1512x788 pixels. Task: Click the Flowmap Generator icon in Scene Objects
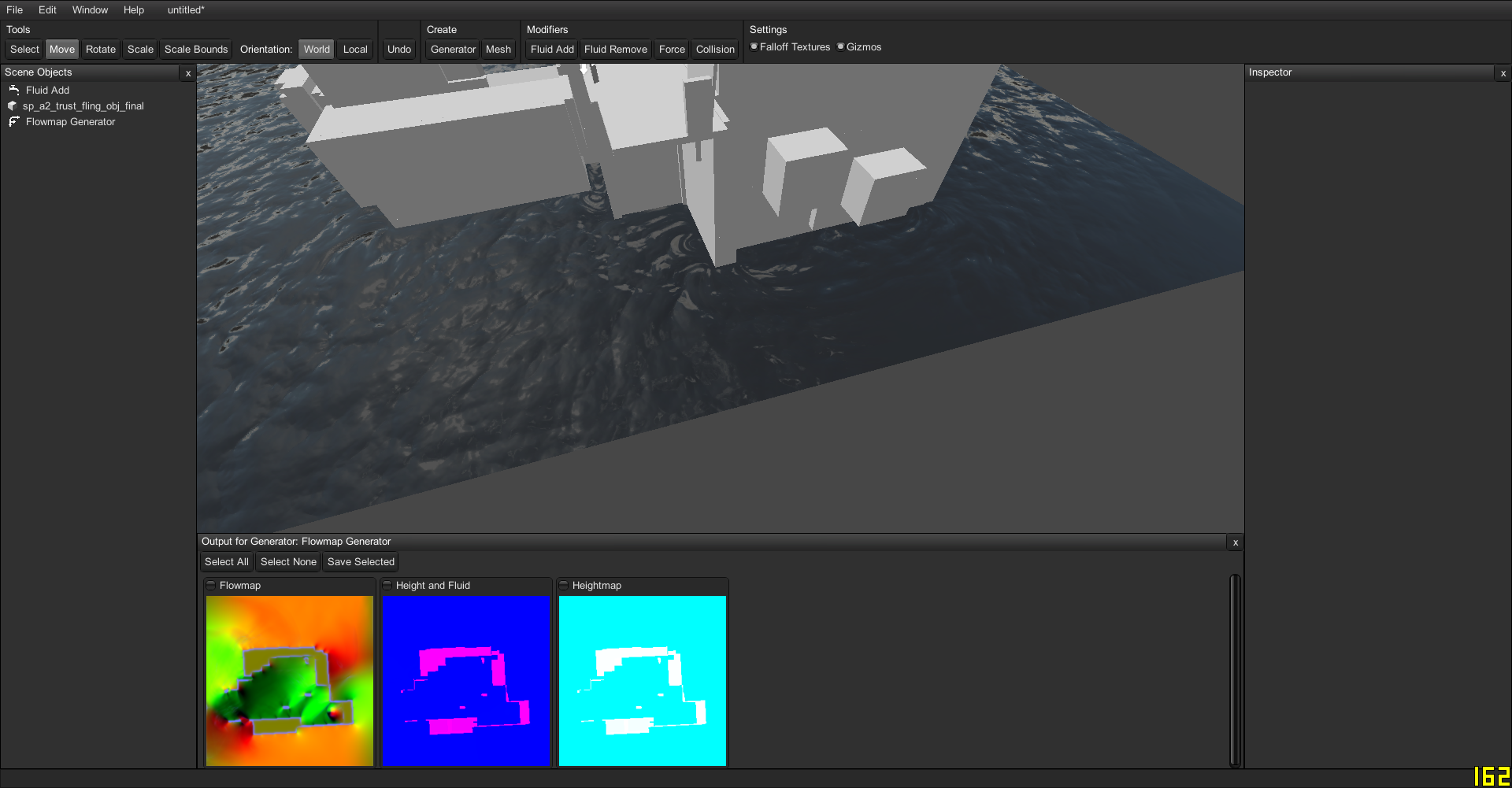click(14, 122)
